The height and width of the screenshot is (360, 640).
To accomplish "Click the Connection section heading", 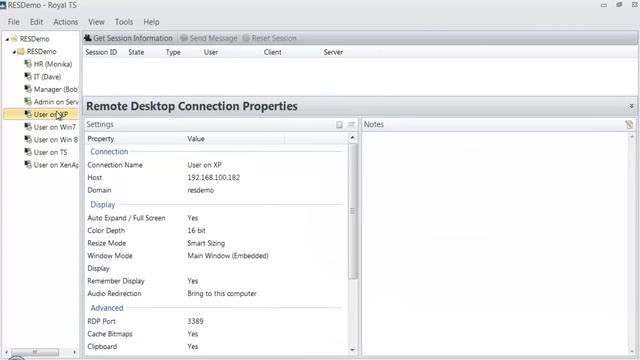I will 109,151.
